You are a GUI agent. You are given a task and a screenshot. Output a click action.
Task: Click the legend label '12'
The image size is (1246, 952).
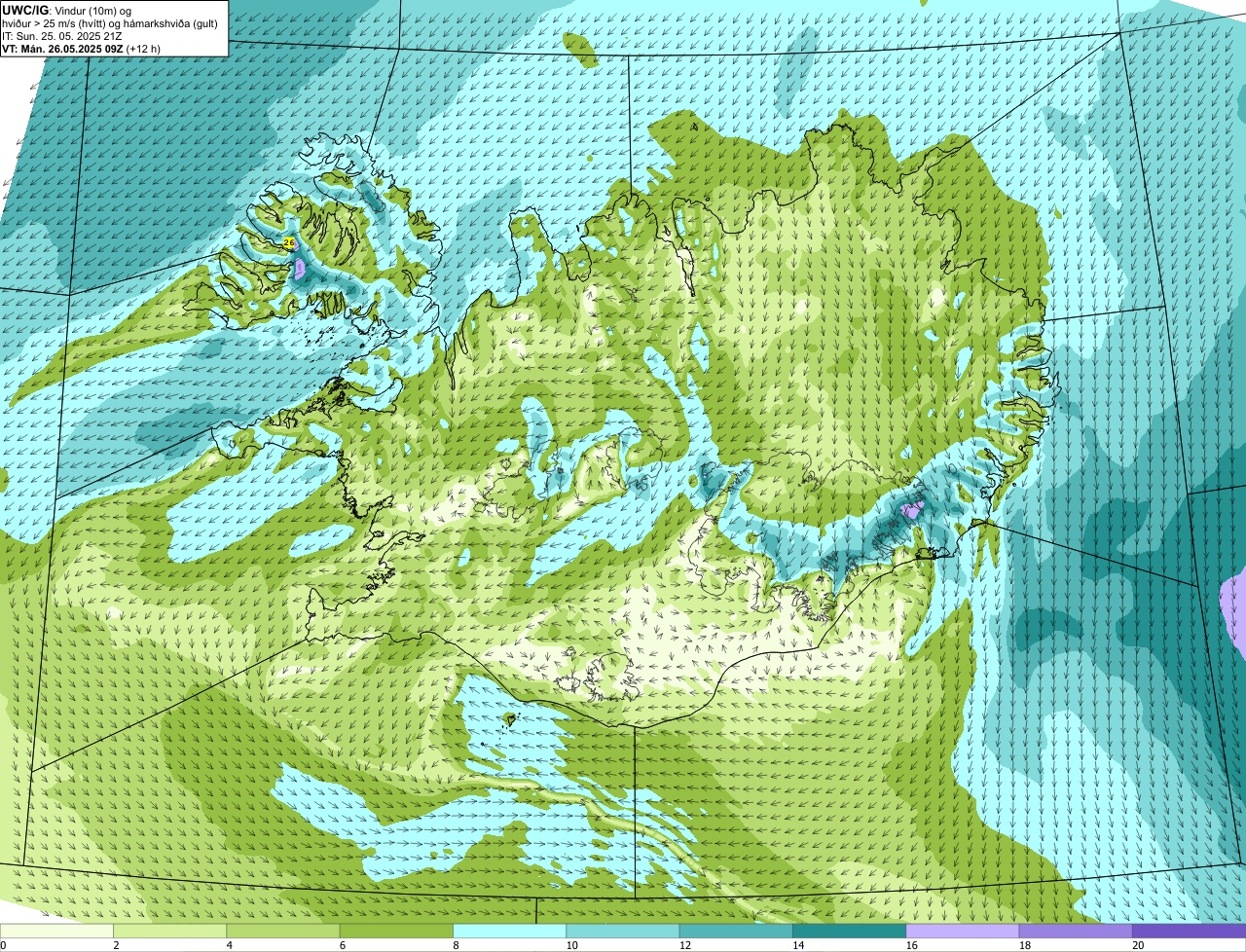coord(684,945)
